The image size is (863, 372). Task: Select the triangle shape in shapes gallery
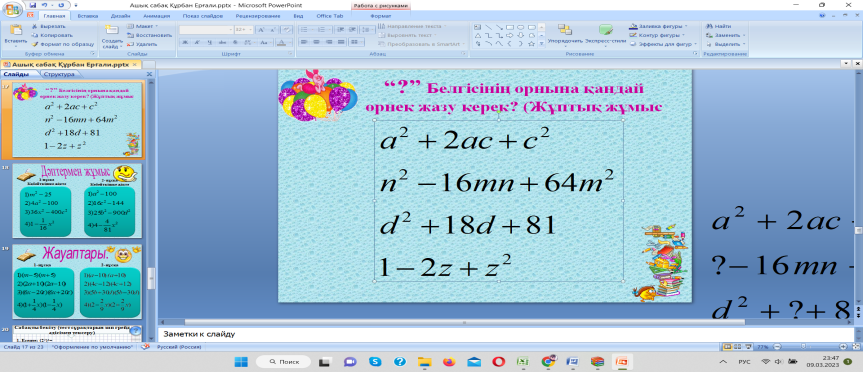[x=478, y=35]
